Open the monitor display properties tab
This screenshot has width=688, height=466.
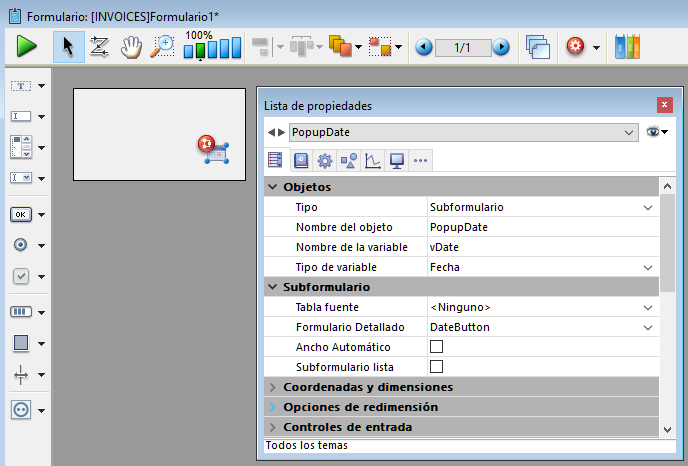tap(396, 160)
